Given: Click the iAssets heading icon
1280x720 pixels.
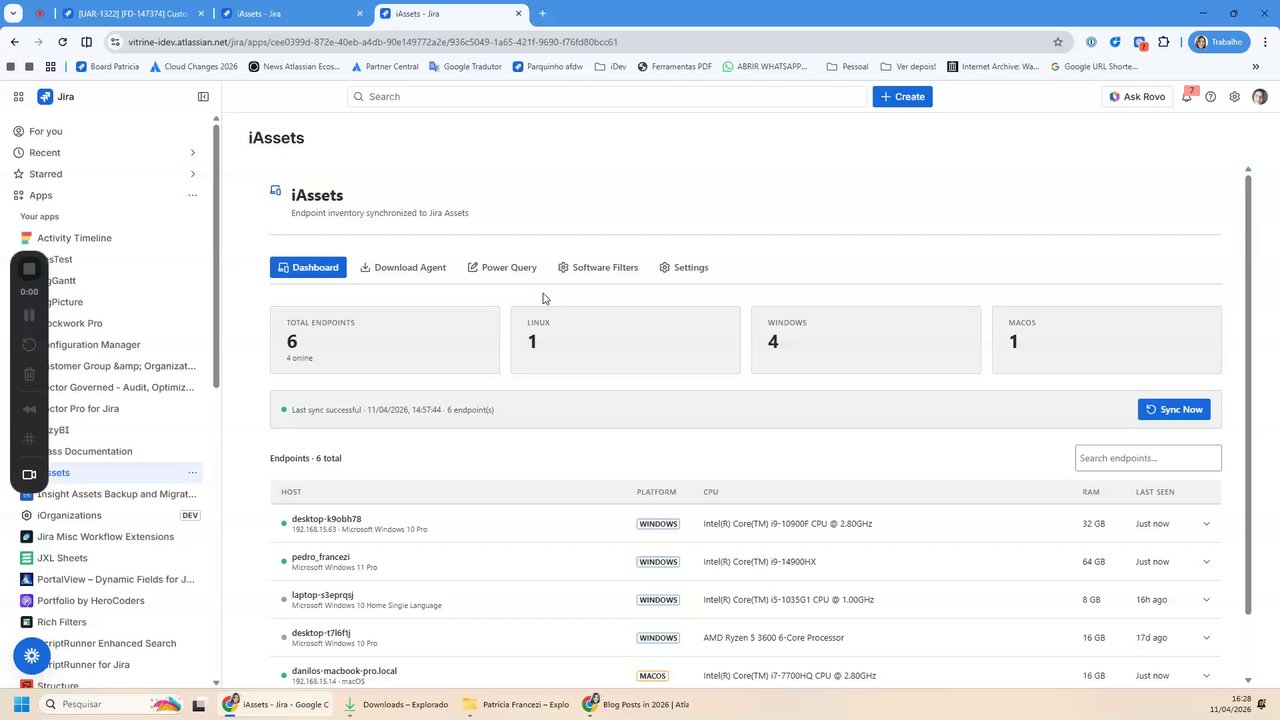Looking at the screenshot, I should pos(276,190).
